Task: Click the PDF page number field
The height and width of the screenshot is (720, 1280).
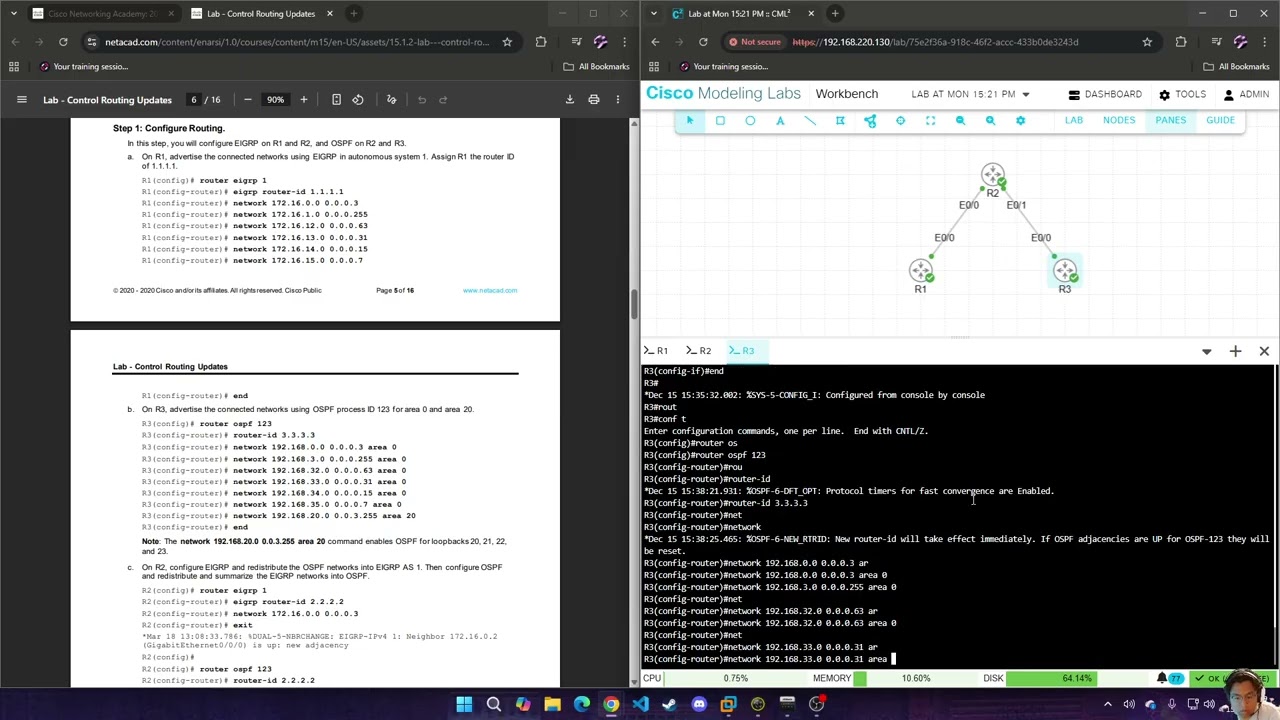Action: coord(194,99)
